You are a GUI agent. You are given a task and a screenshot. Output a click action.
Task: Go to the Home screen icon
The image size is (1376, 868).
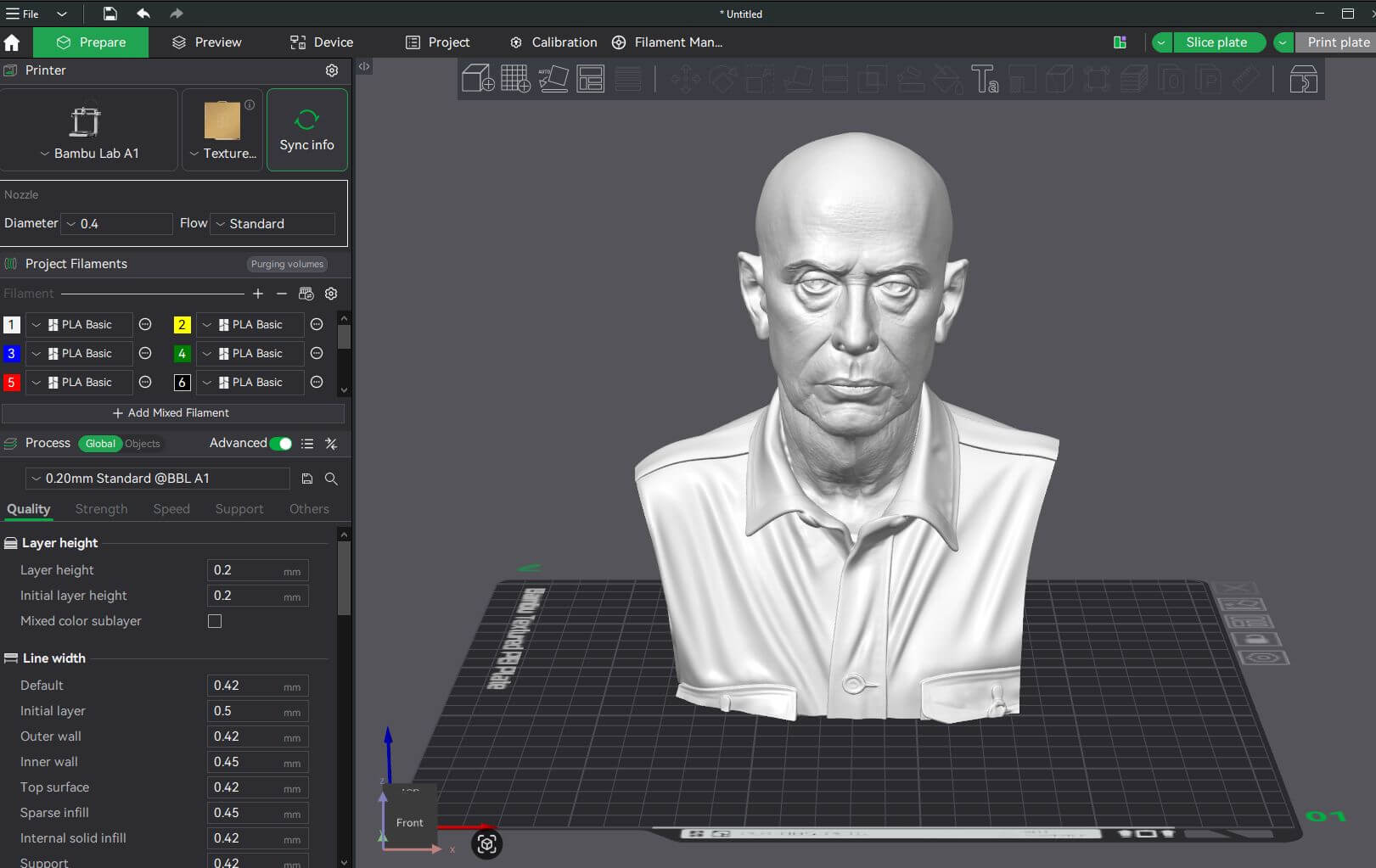point(12,42)
